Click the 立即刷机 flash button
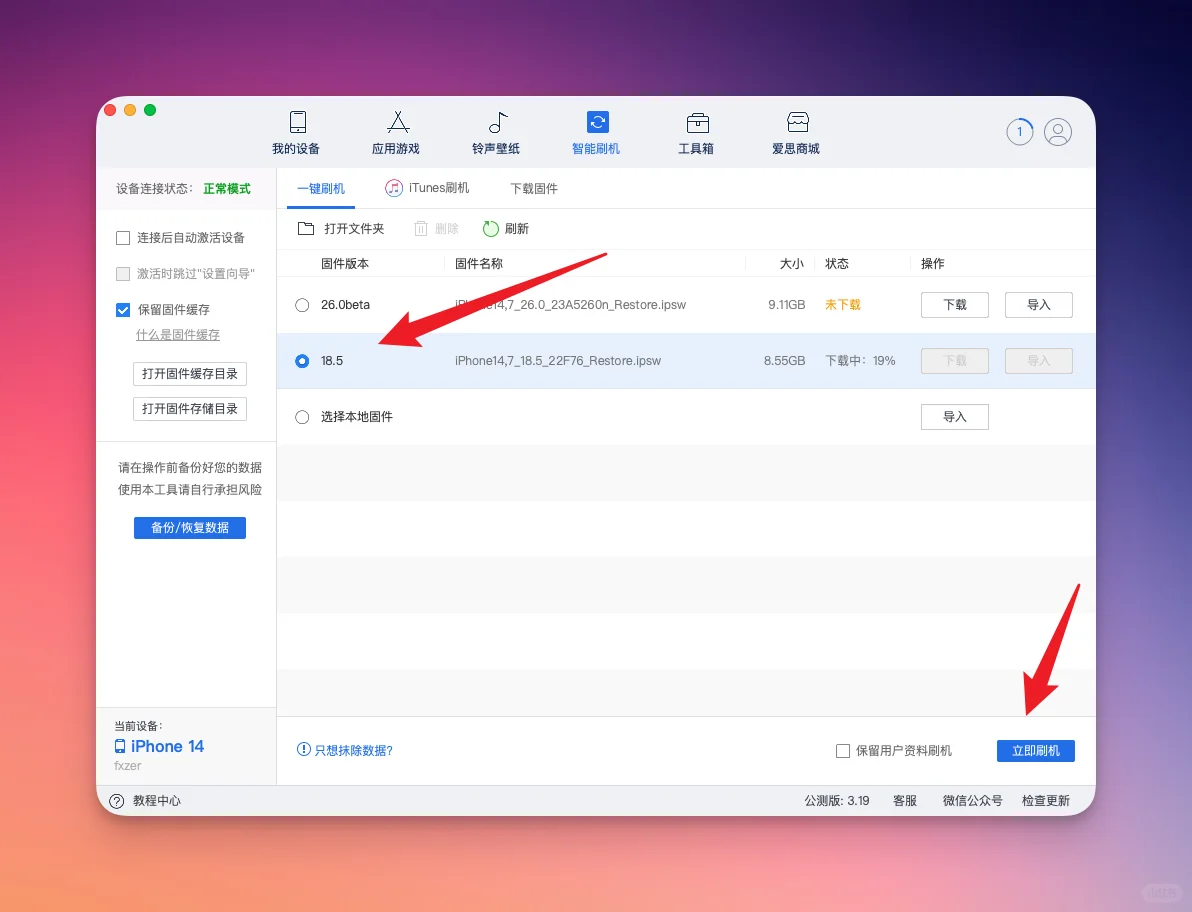Screen dimensions: 1192x912 click(x=1035, y=751)
